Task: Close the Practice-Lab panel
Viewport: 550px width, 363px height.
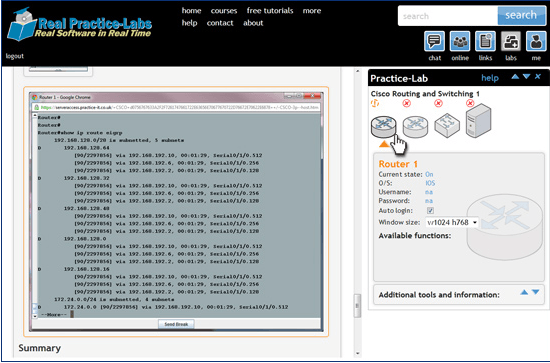Action: 538,76
